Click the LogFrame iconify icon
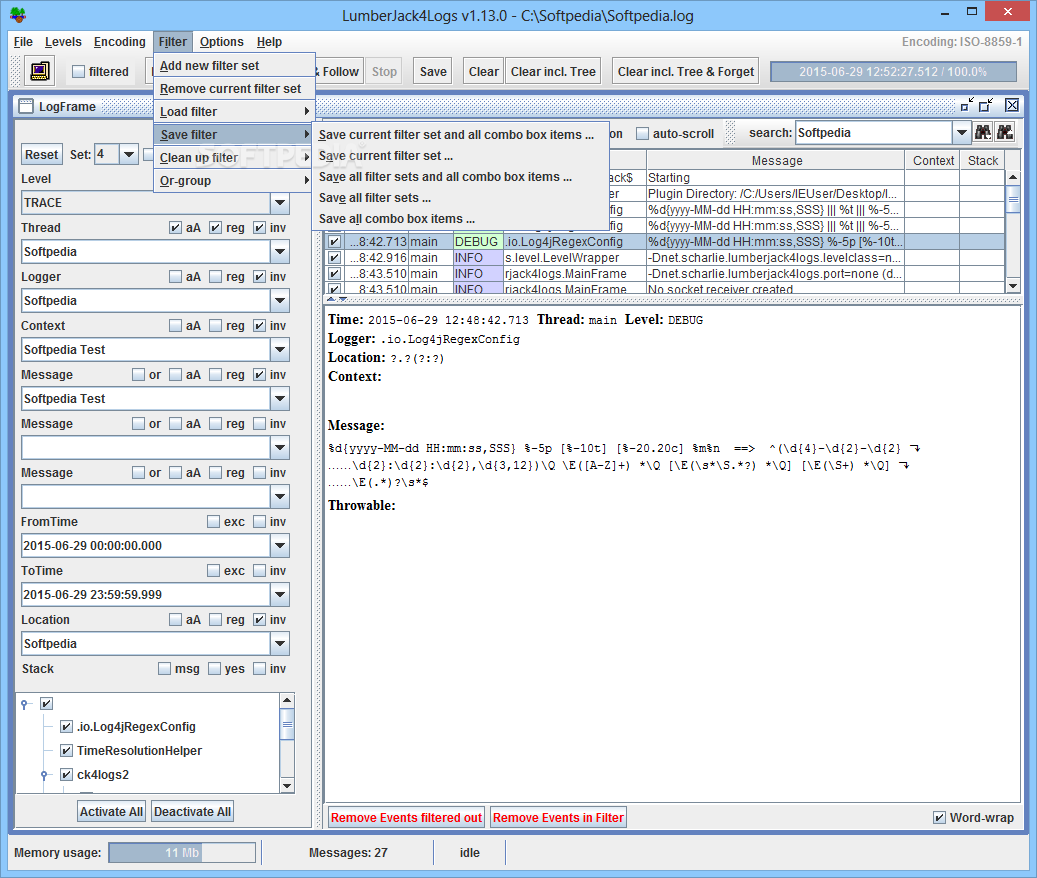Viewport: 1037px width, 878px height. coord(967,105)
